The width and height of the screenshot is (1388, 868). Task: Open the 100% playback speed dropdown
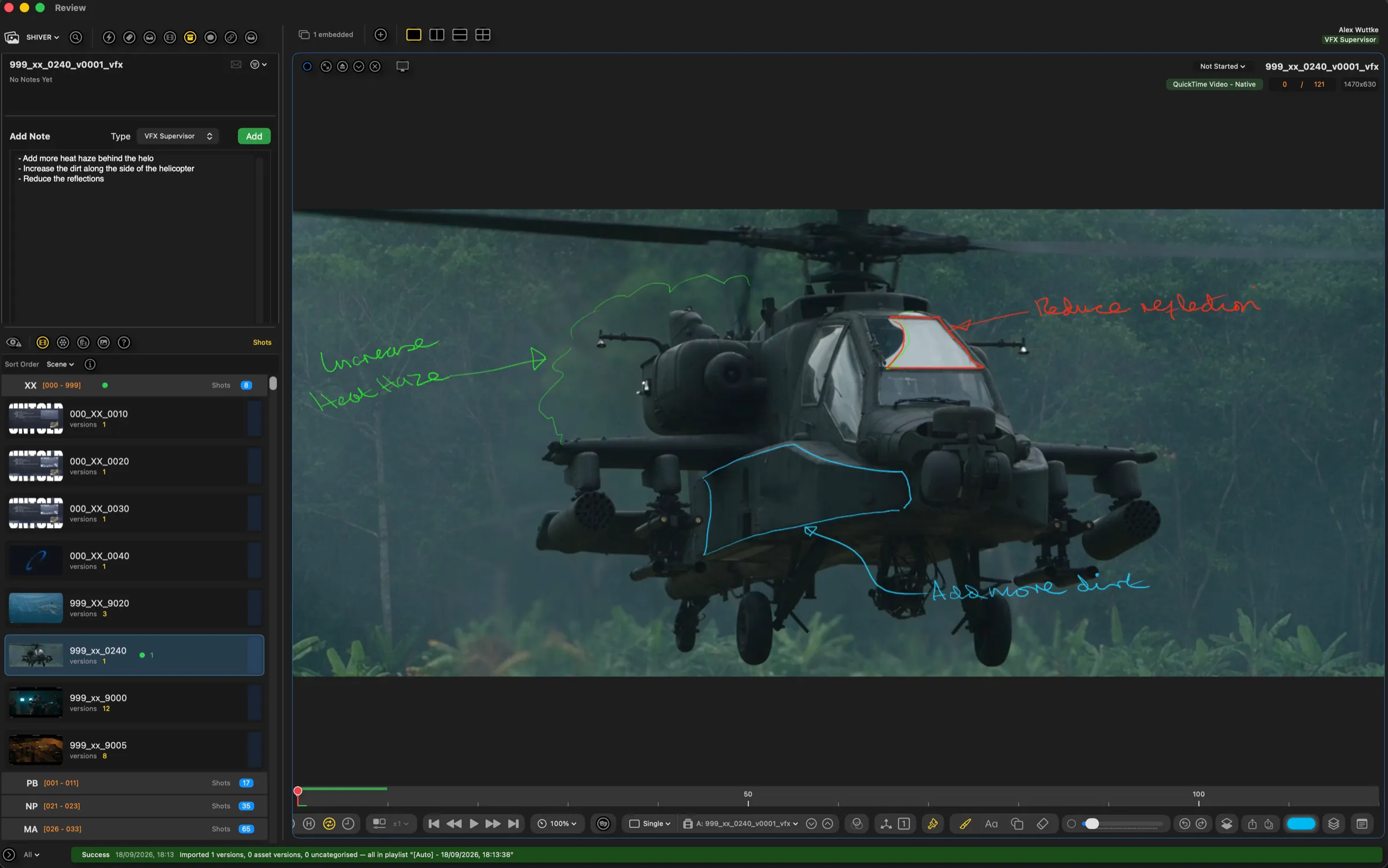pyautogui.click(x=558, y=823)
